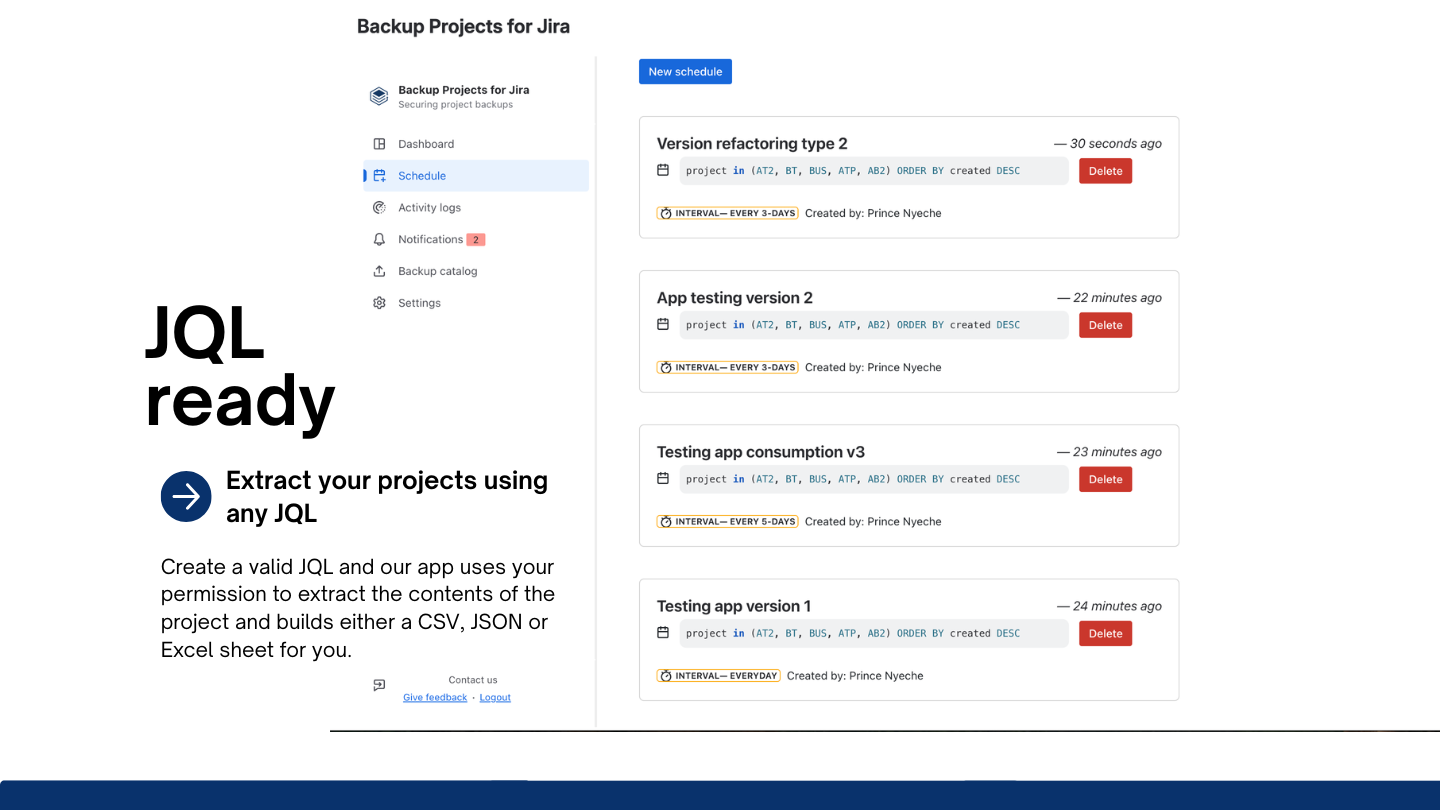The height and width of the screenshot is (810, 1440).
Task: Click JQL field of App testing version 2
Action: [874, 325]
